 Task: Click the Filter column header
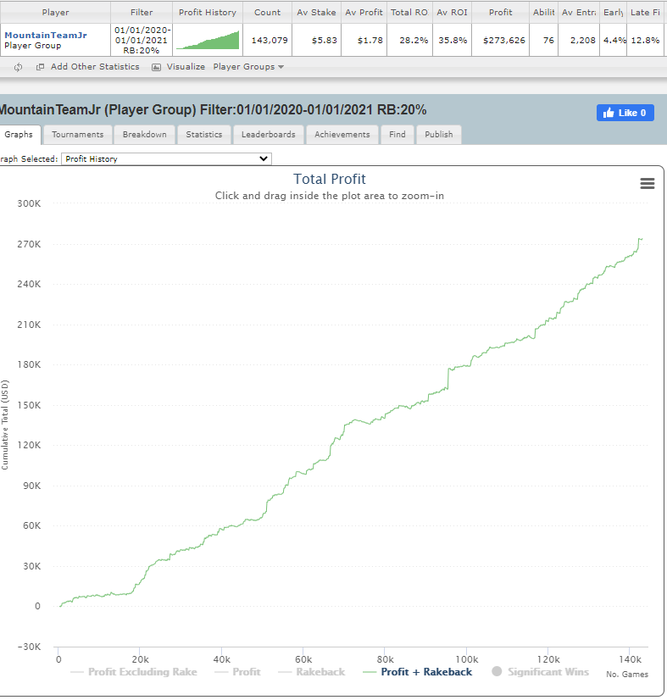pos(142,12)
